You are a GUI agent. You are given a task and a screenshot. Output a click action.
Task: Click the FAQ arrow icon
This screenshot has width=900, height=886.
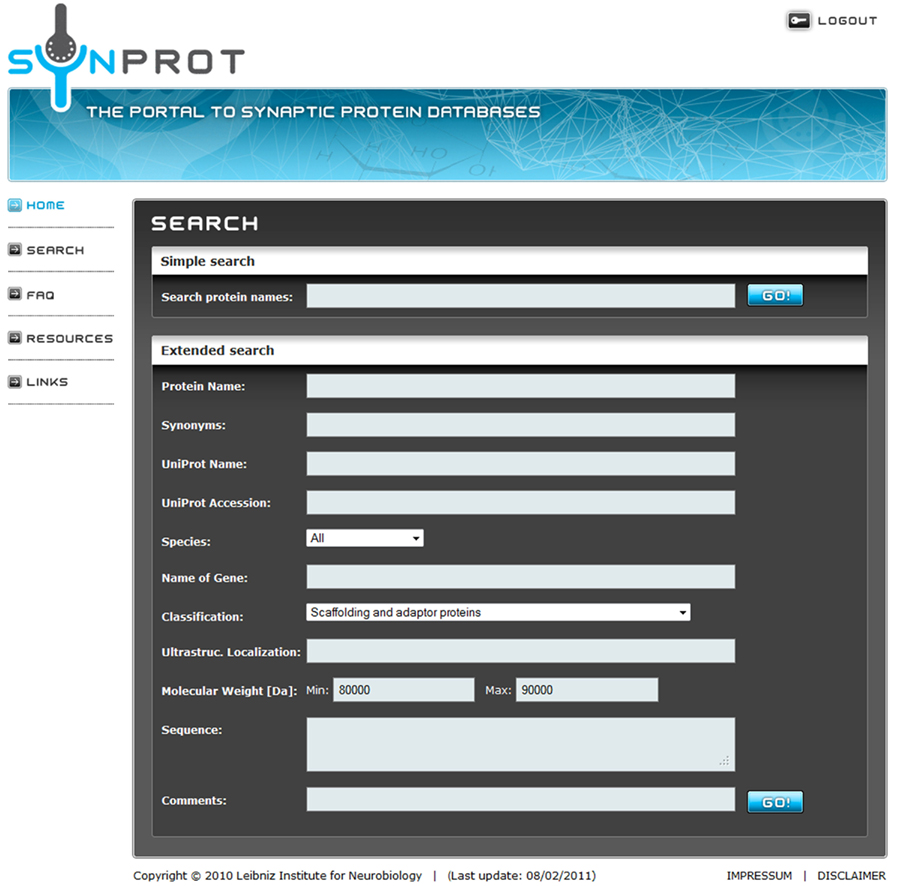pyautogui.click(x=15, y=294)
